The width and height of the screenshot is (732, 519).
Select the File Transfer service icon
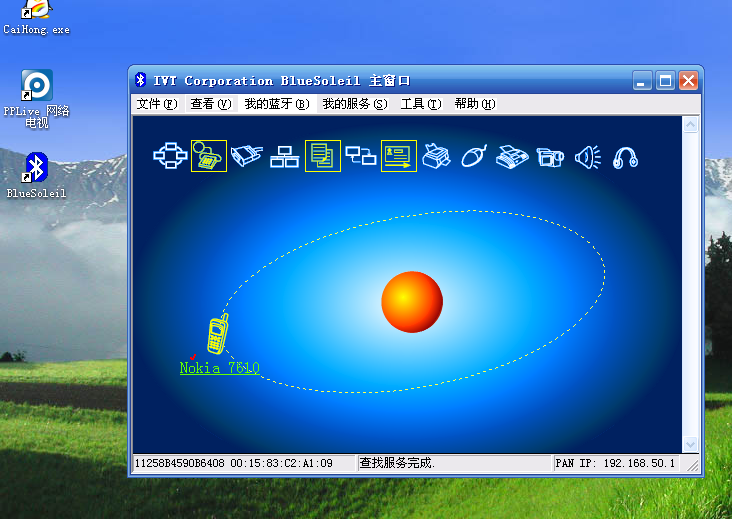click(x=323, y=156)
